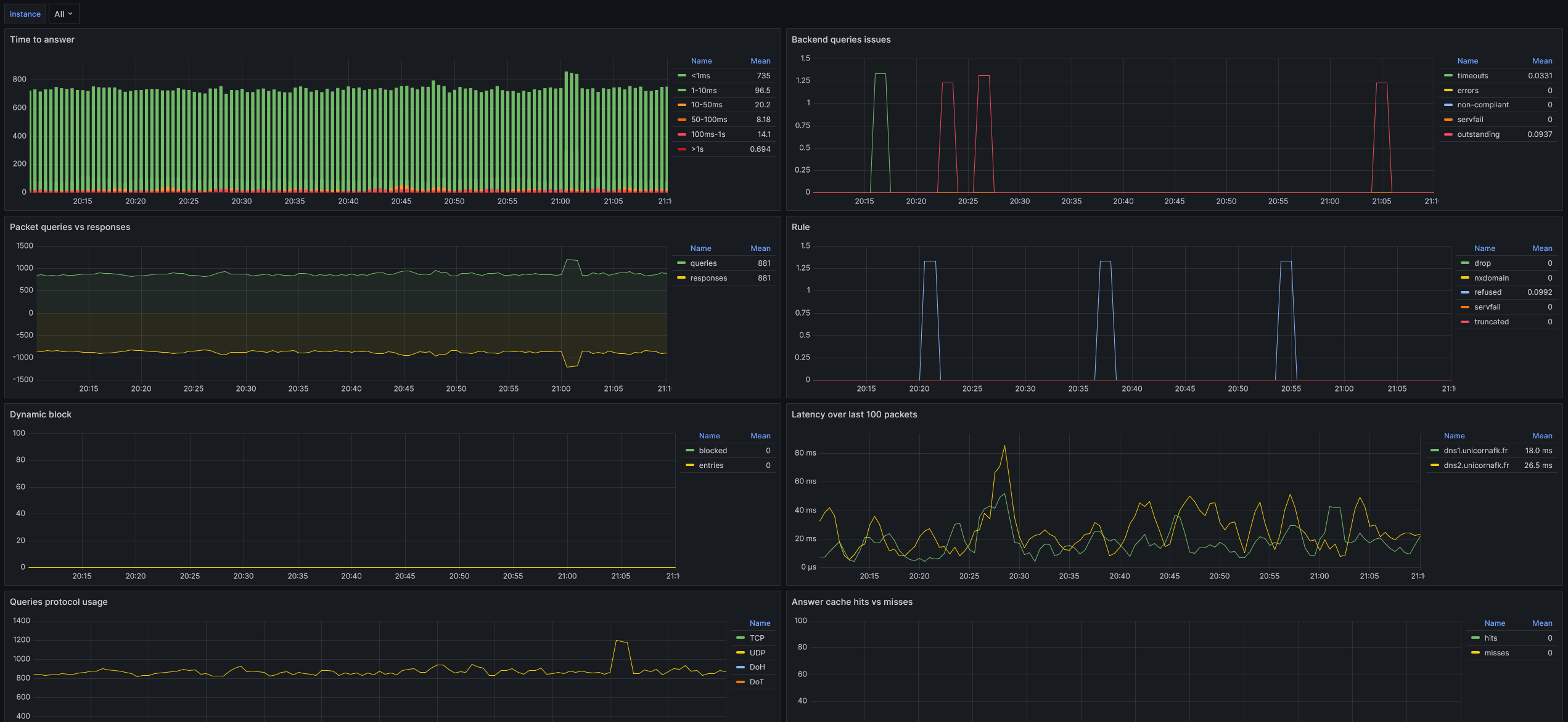Toggle the >1s legend series
Viewport: 1568px width, 722px height.
(697, 149)
